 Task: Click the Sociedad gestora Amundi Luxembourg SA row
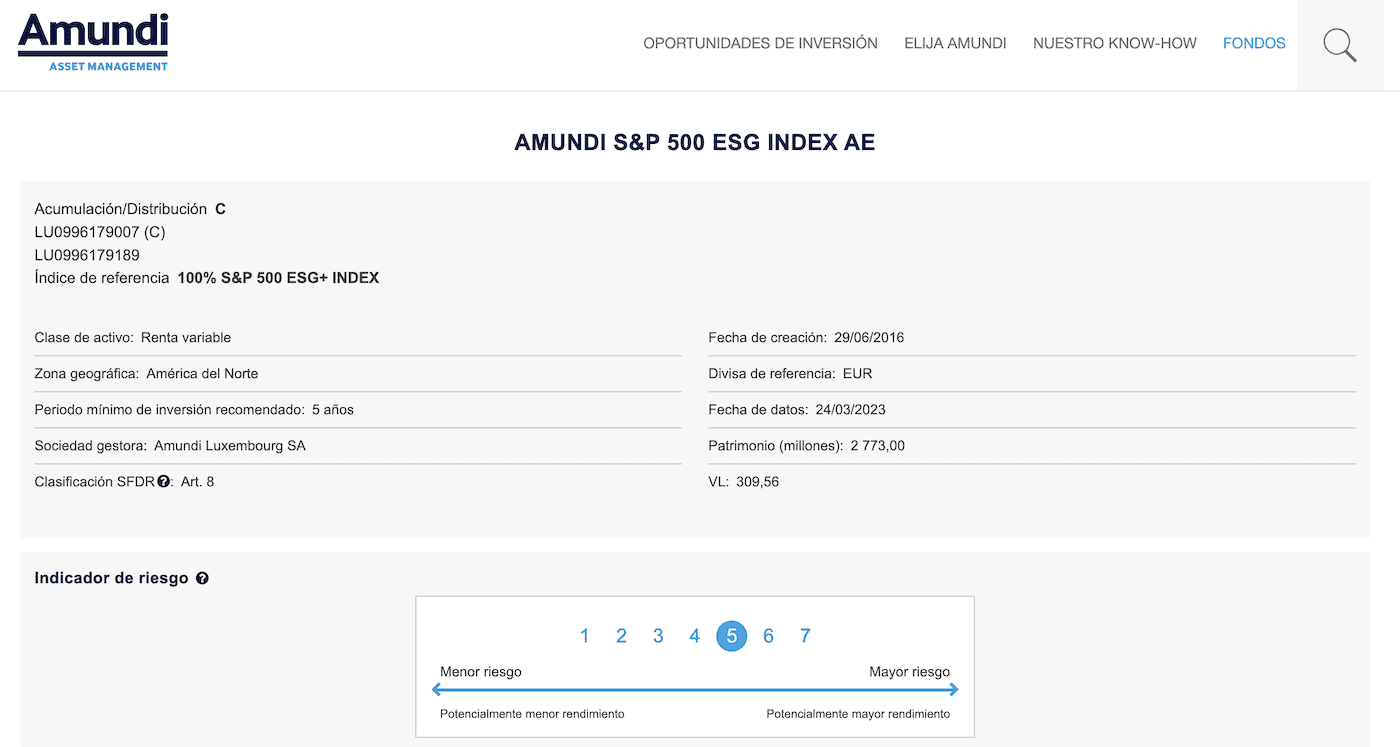(x=170, y=446)
